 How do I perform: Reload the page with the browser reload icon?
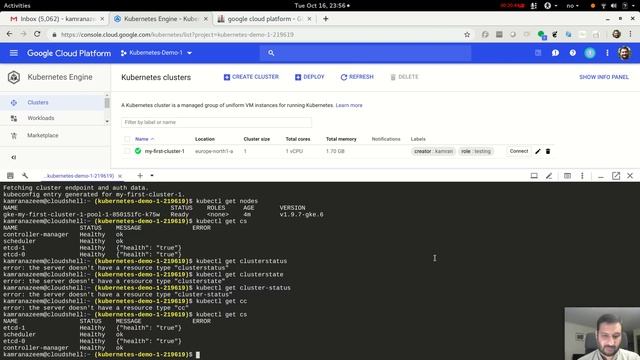coord(37,34)
